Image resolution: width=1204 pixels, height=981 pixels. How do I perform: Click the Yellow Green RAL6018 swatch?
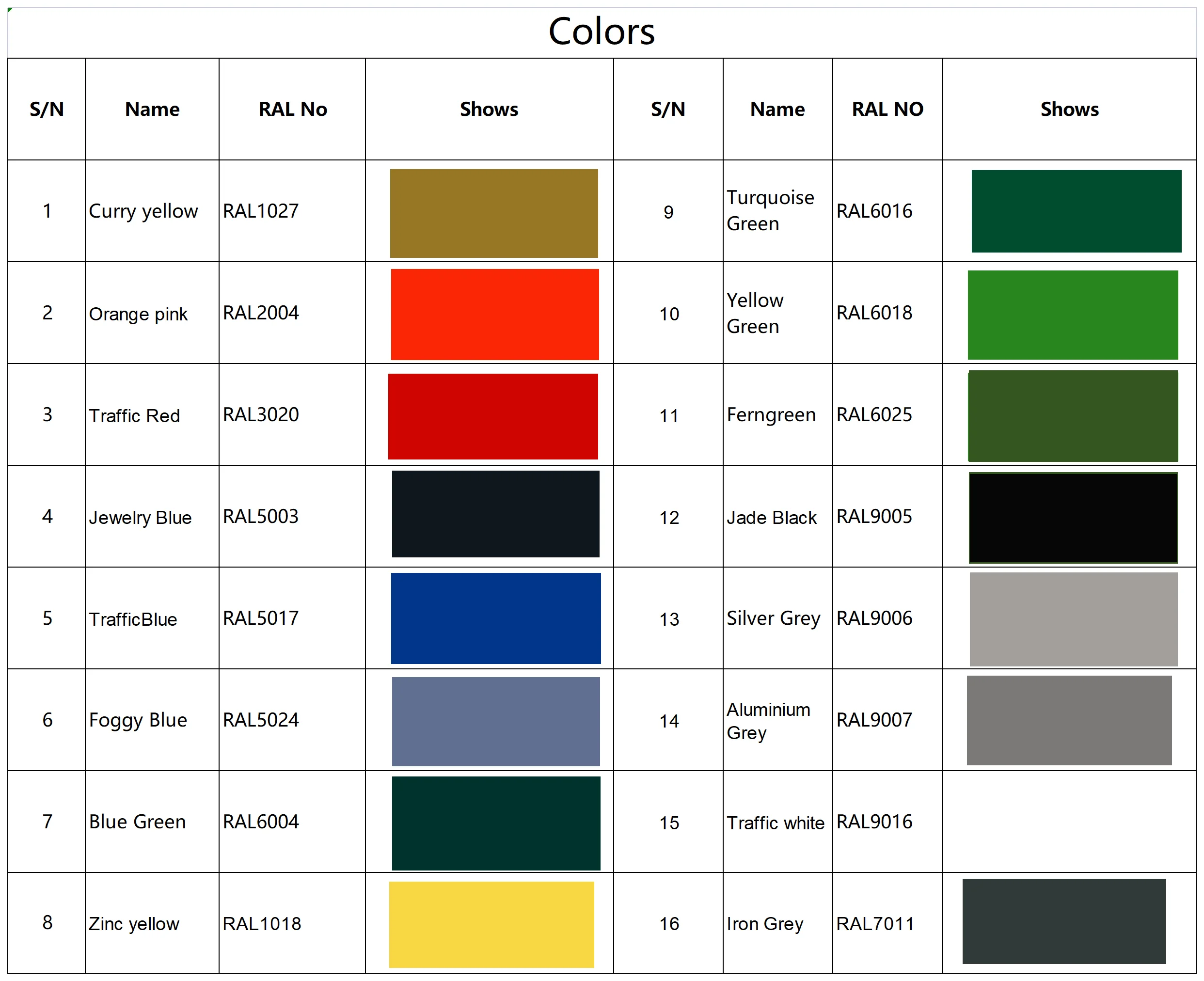coord(1072,315)
